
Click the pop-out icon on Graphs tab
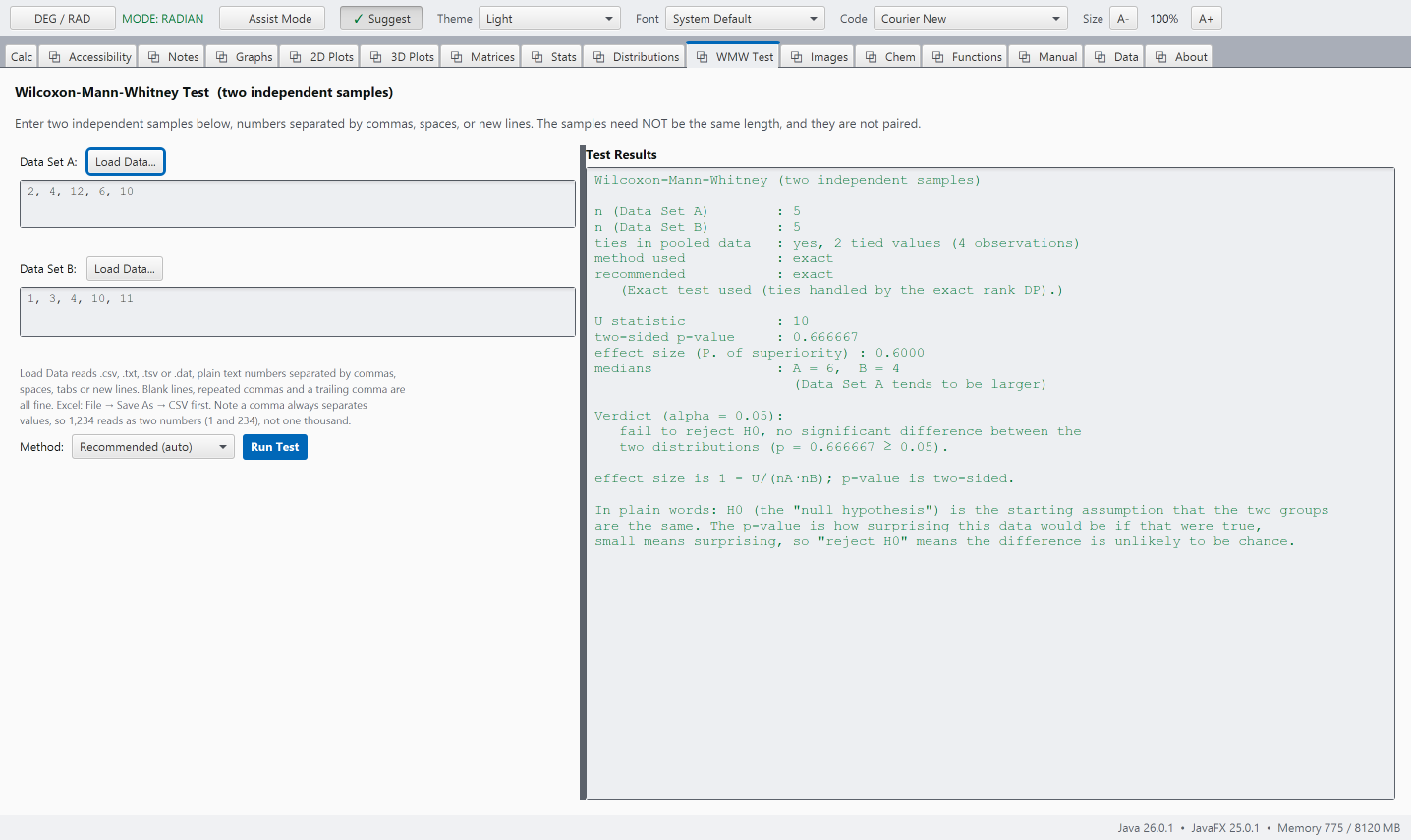(222, 57)
